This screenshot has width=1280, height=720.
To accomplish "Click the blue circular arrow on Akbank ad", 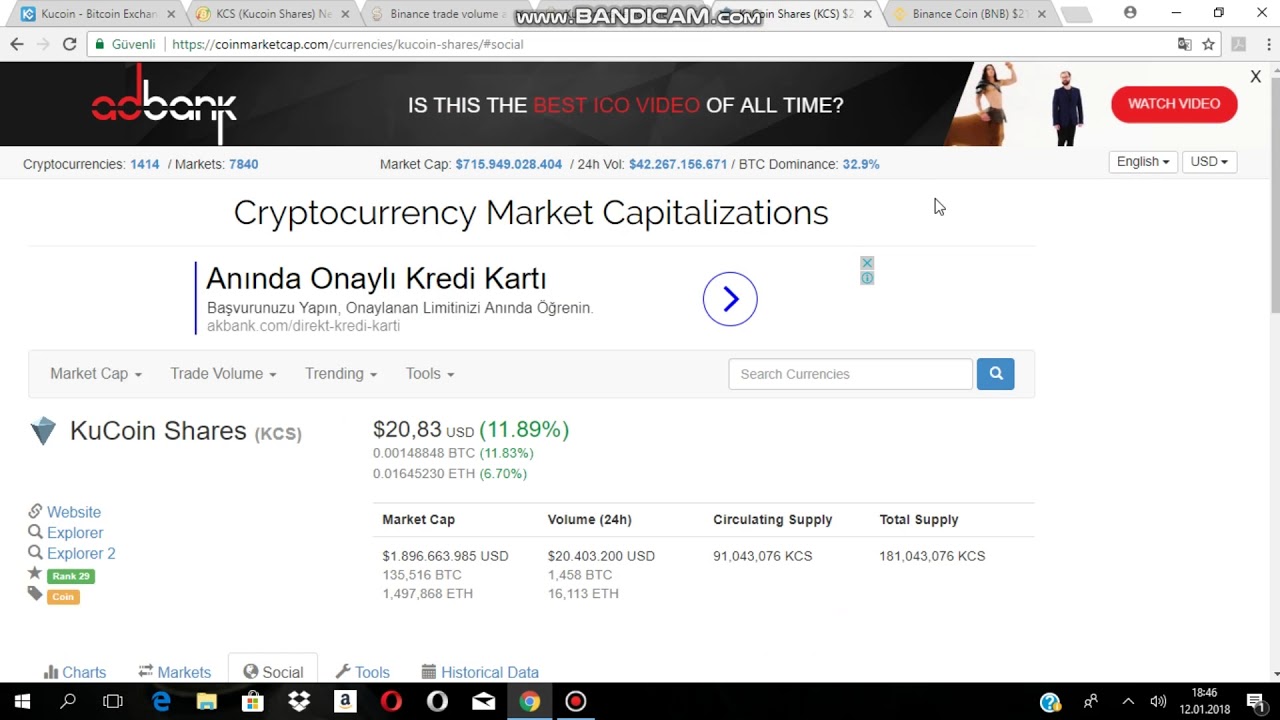I will (x=730, y=299).
